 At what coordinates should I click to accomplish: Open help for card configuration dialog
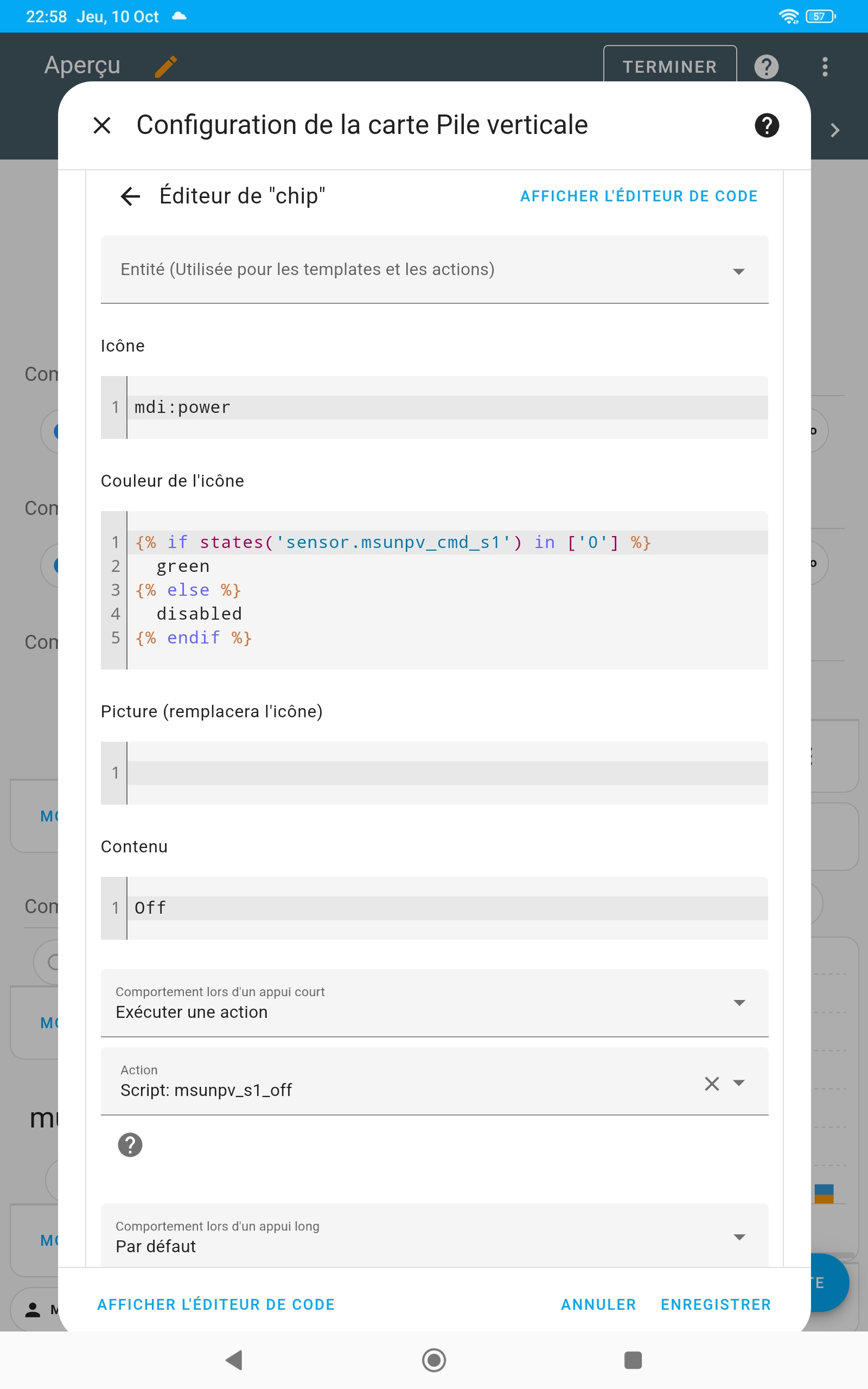[x=767, y=125]
